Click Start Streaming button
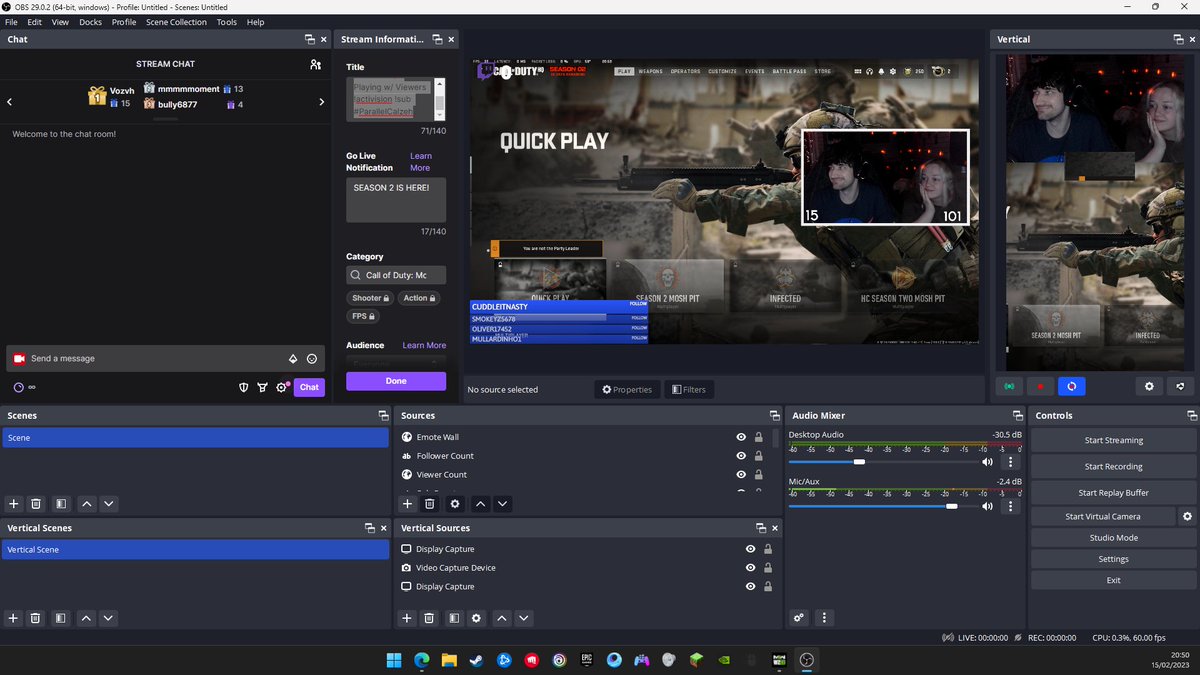1200x675 pixels. click(x=1113, y=440)
